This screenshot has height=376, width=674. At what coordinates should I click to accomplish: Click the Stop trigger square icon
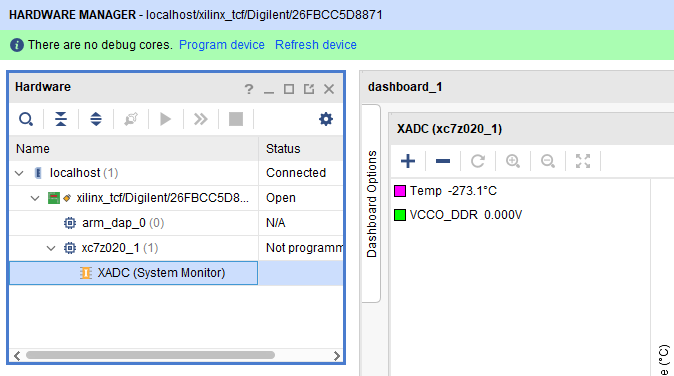click(x=236, y=119)
